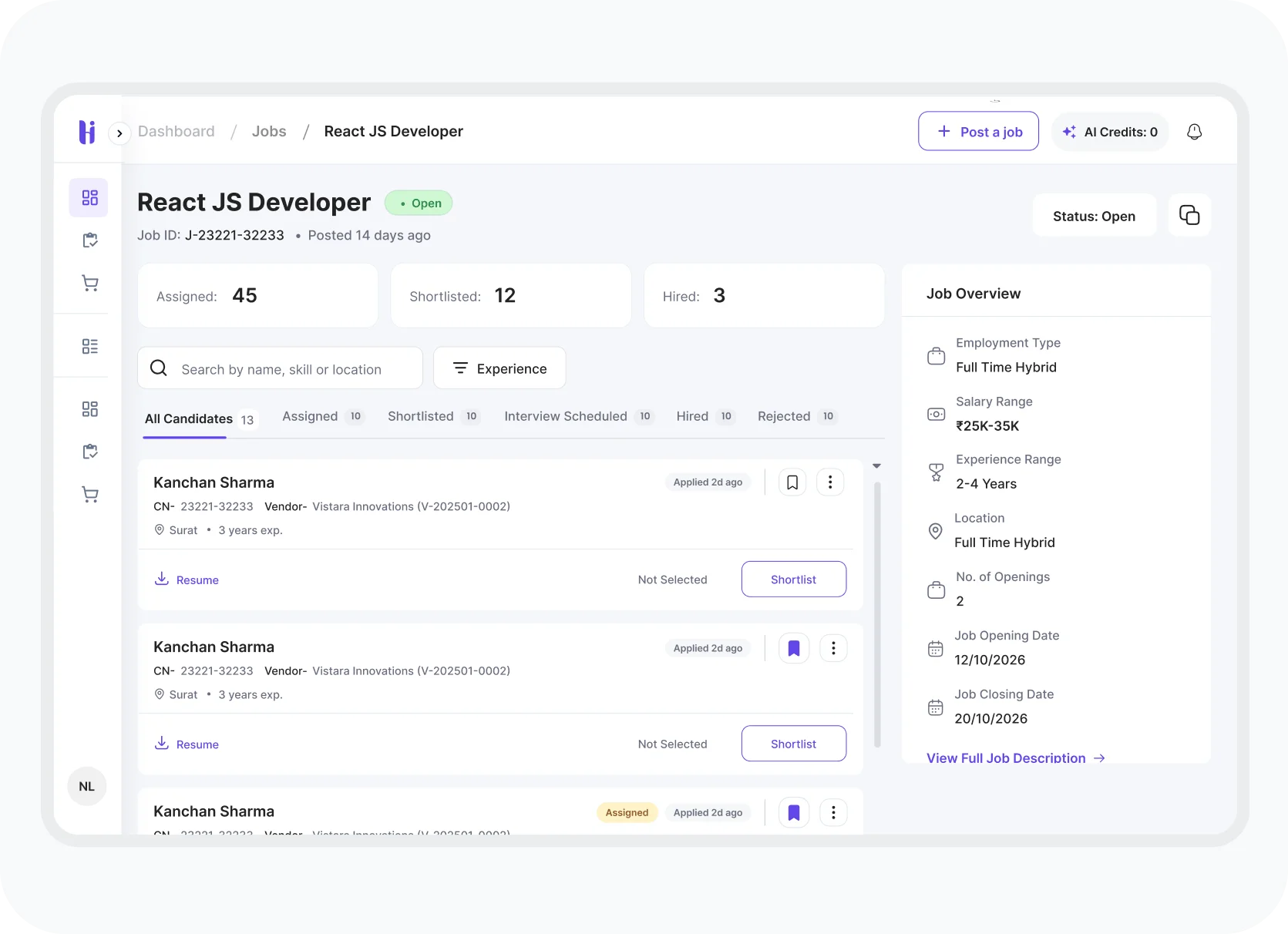This screenshot has width=1288, height=934.
Task: Open three-dot menu on first candidate card
Action: pos(830,482)
